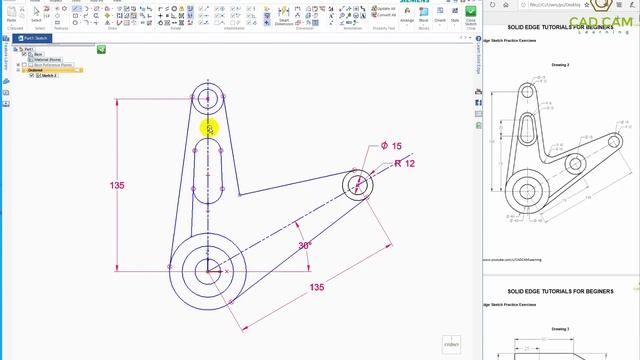This screenshot has height=360, width=640.
Task: Apply the Concentric relate icon
Action: tap(174, 9)
